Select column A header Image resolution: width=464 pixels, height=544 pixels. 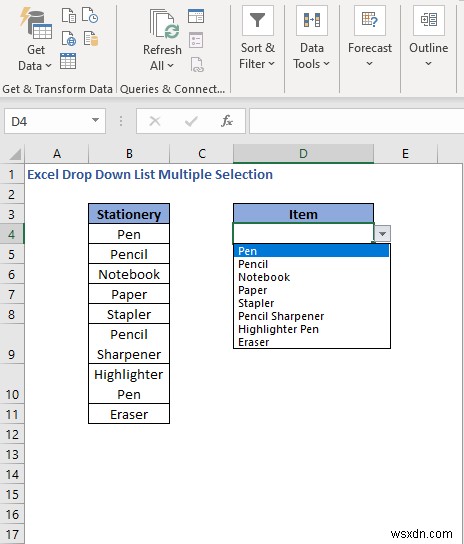pos(57,153)
